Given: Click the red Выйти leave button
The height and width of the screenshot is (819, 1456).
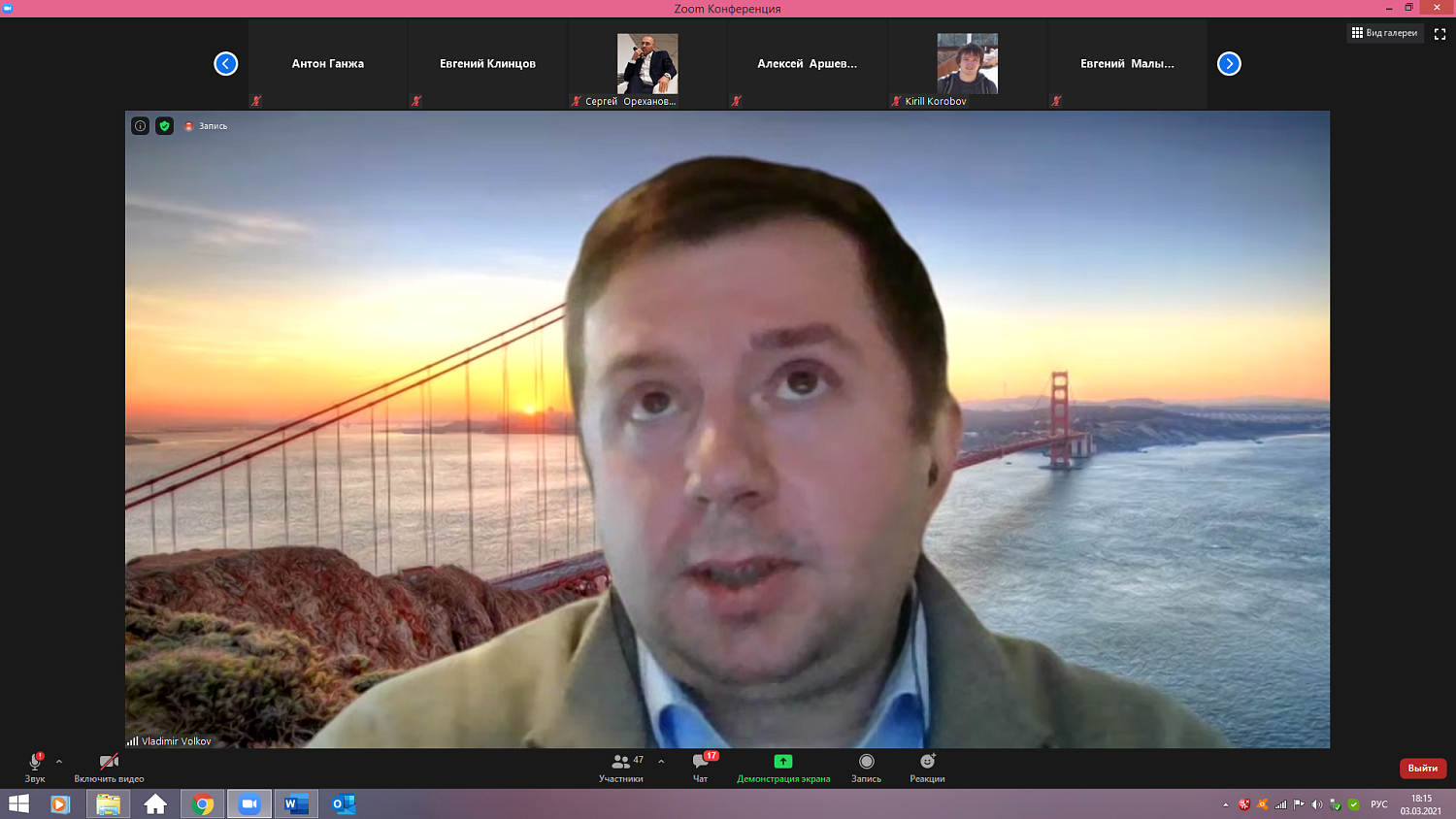Looking at the screenshot, I should (1422, 768).
